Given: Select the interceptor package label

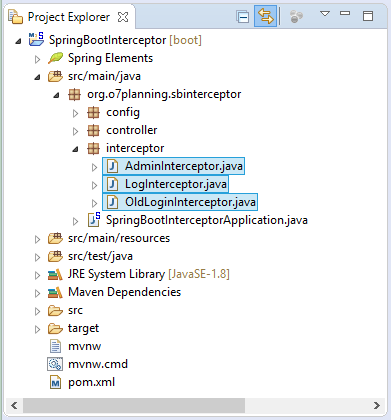Looking at the screenshot, I should 135,148.
